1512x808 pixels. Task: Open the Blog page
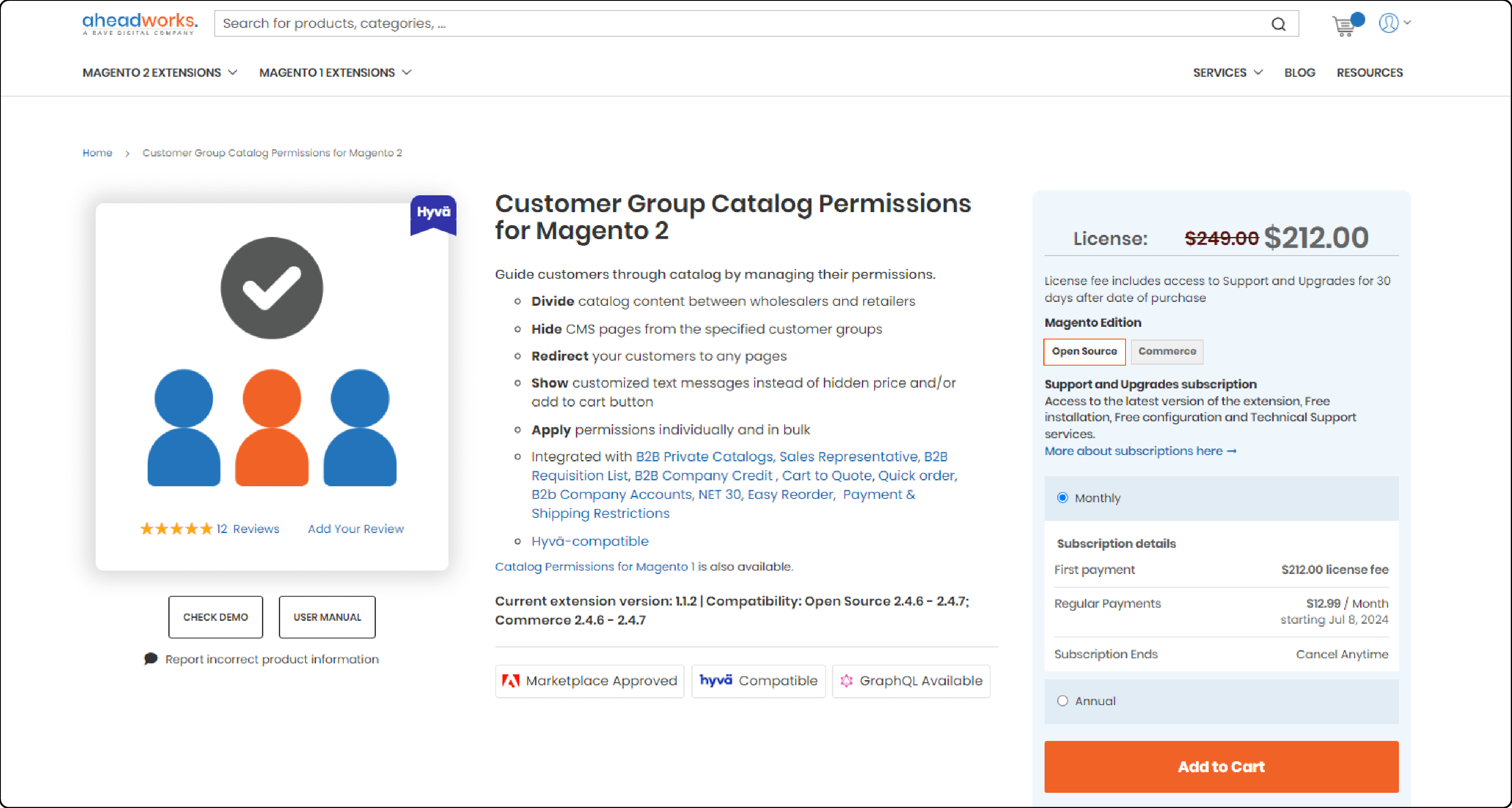[1299, 73]
